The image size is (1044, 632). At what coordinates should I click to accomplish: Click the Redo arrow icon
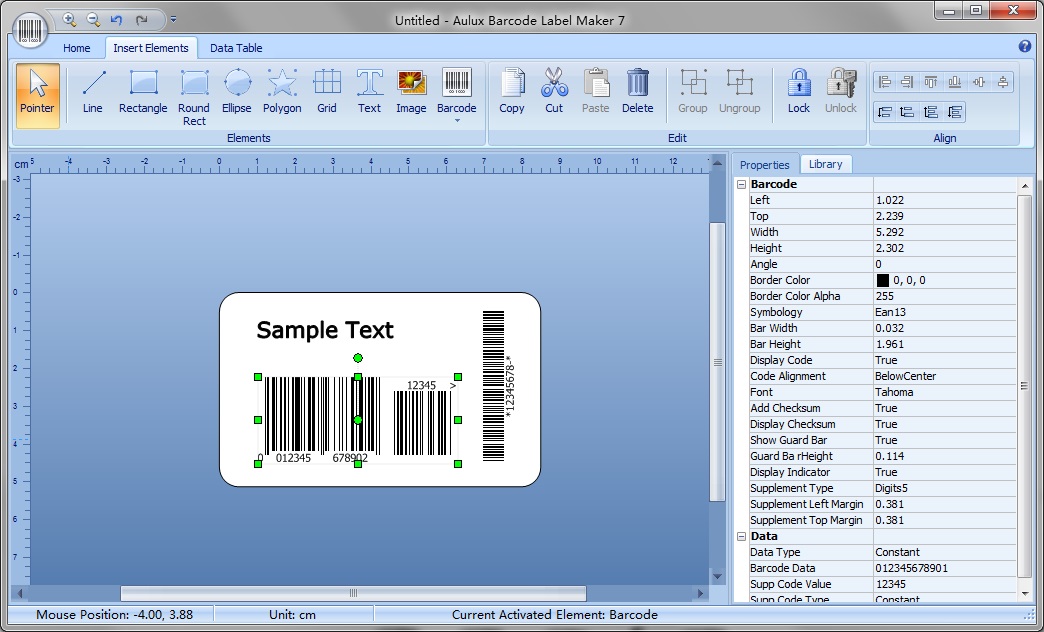point(141,20)
